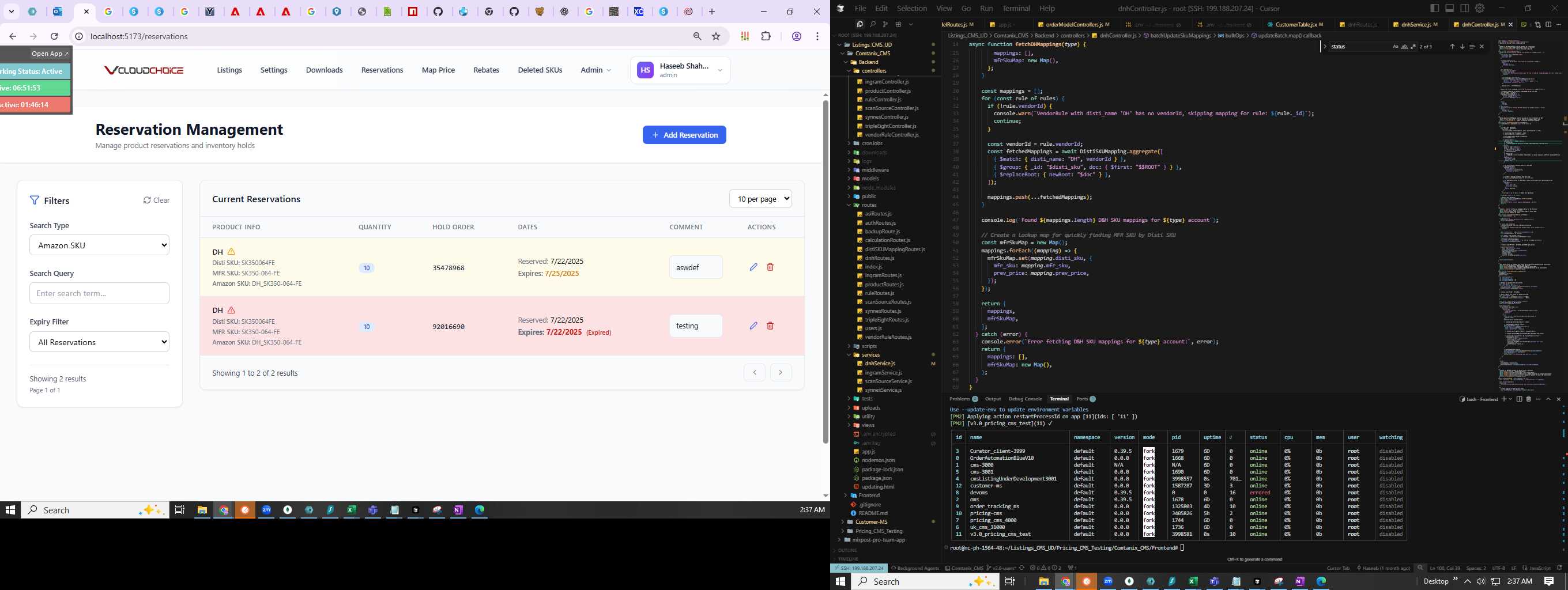Open the Cursor Explorer view icon
Image resolution: width=1568 pixels, height=590 pixels.
(860, 24)
